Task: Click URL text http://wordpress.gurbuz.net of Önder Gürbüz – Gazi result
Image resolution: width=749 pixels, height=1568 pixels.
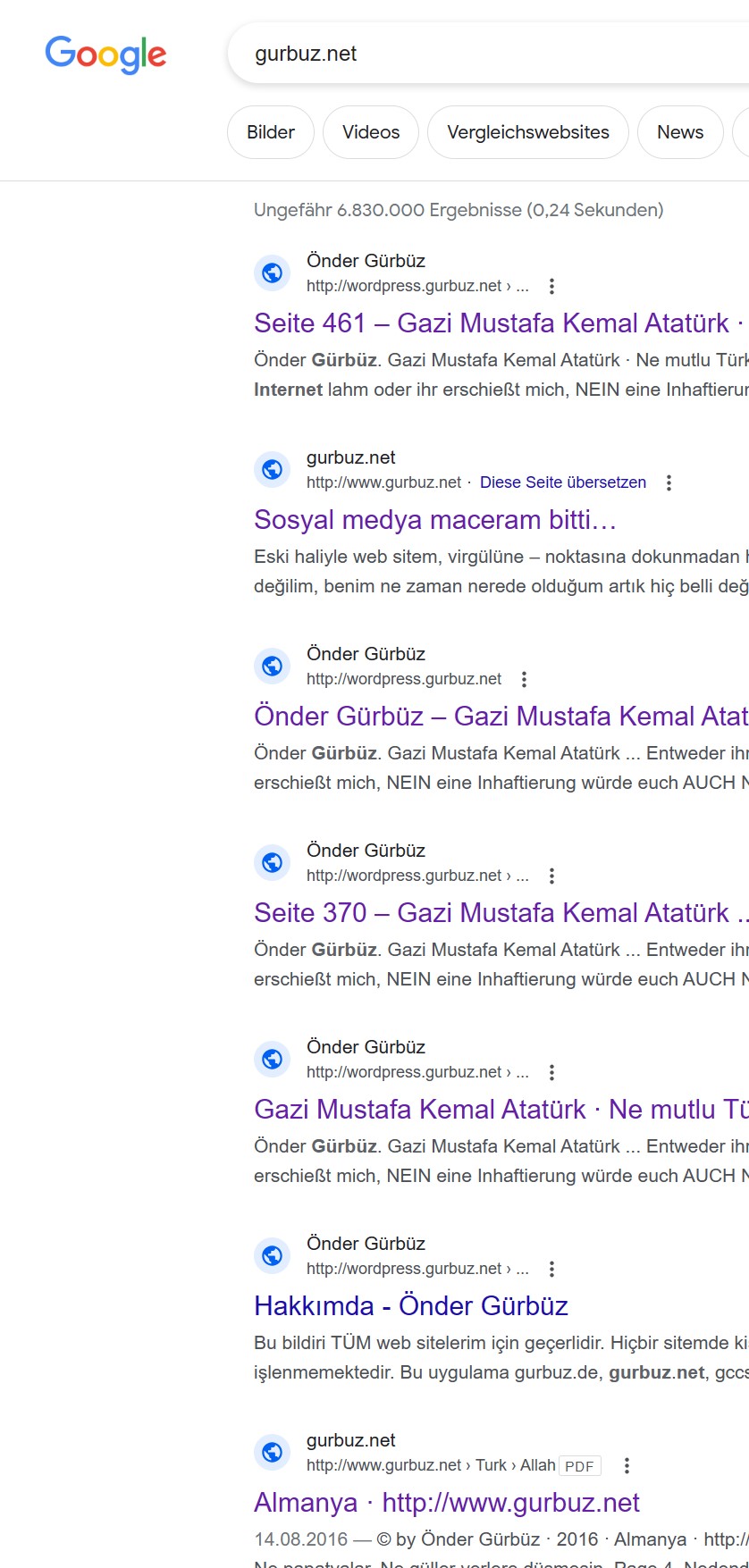Action: pos(404,679)
